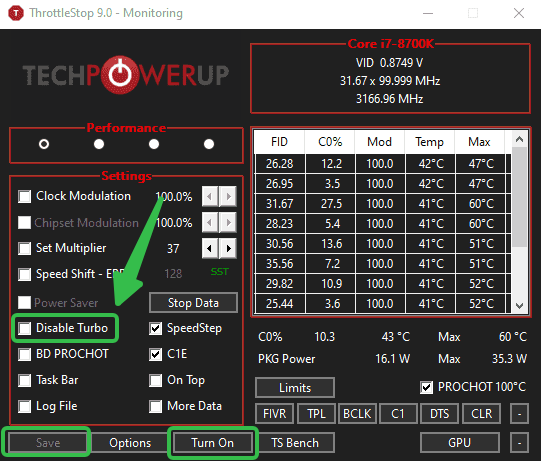This screenshot has width=541, height=461.
Task: Click the PKG Power 16.1 W value
Action: (x=393, y=359)
